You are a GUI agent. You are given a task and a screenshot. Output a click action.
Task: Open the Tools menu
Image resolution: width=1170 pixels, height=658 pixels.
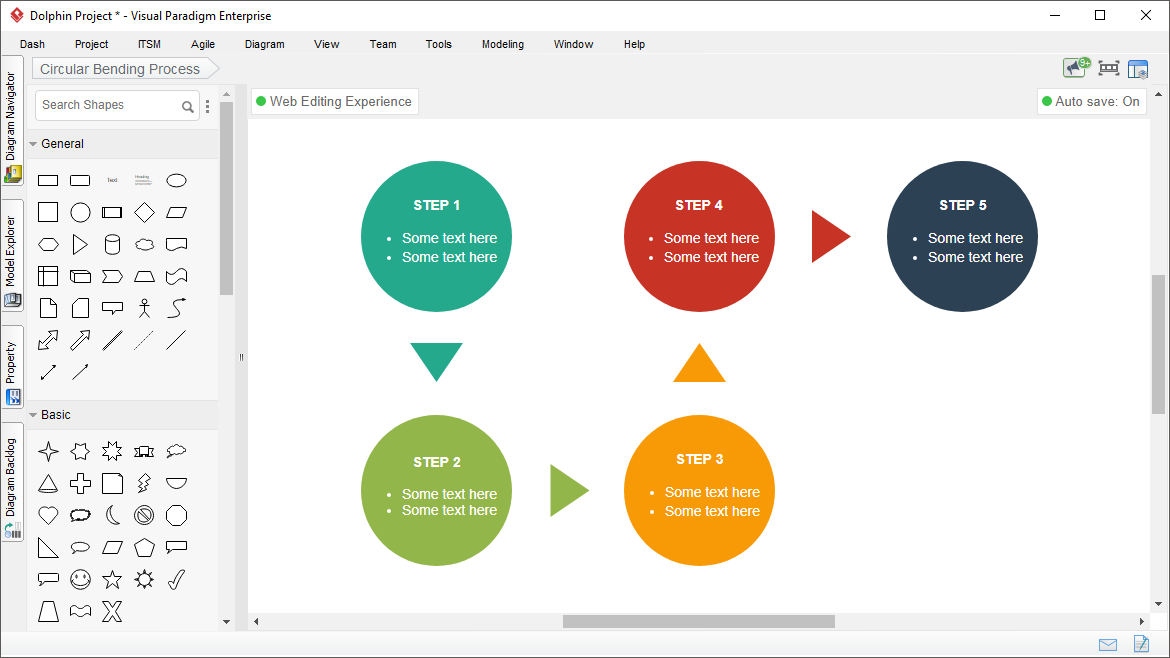coord(438,44)
